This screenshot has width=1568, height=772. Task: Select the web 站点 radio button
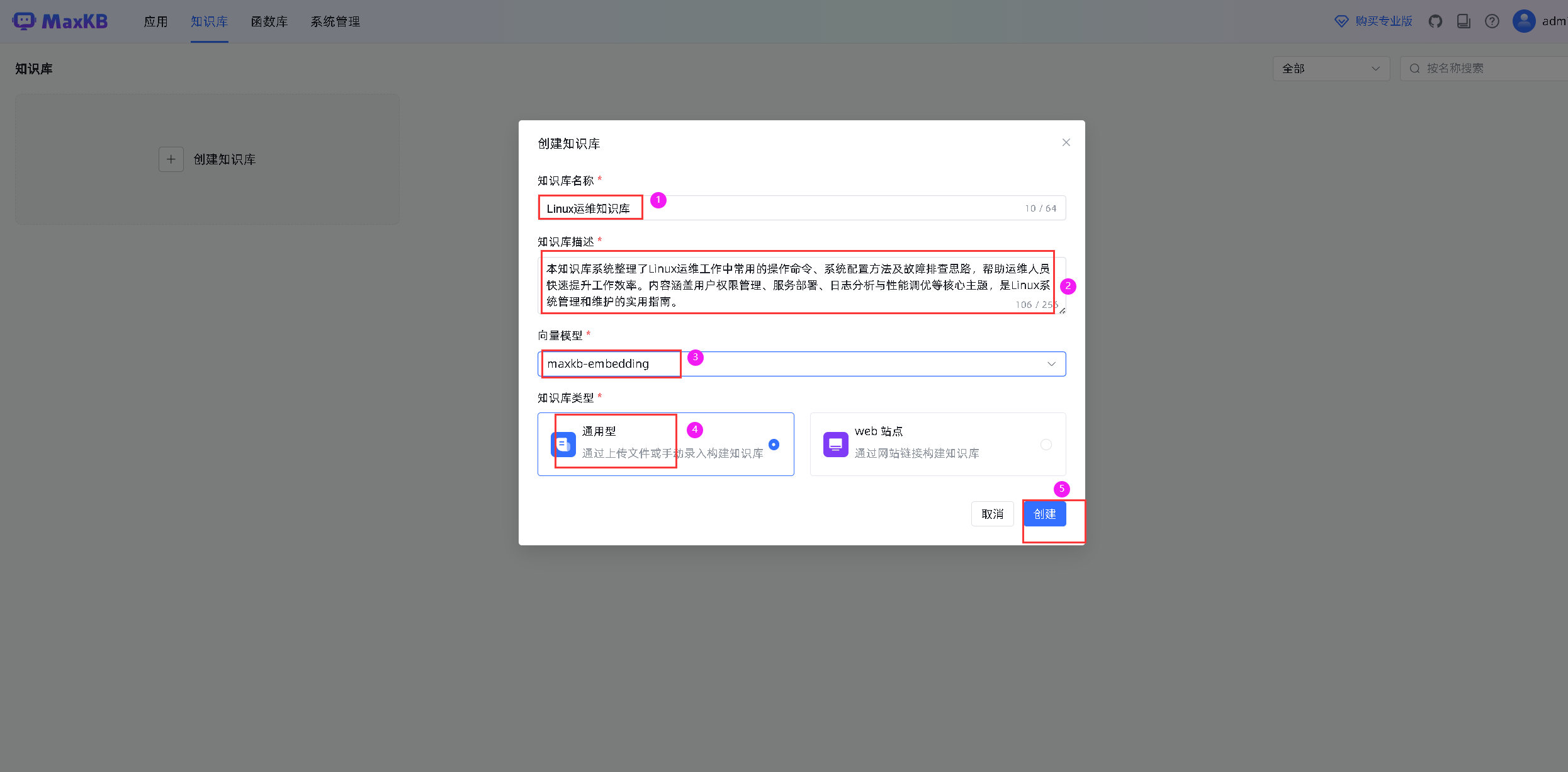pyautogui.click(x=1046, y=444)
